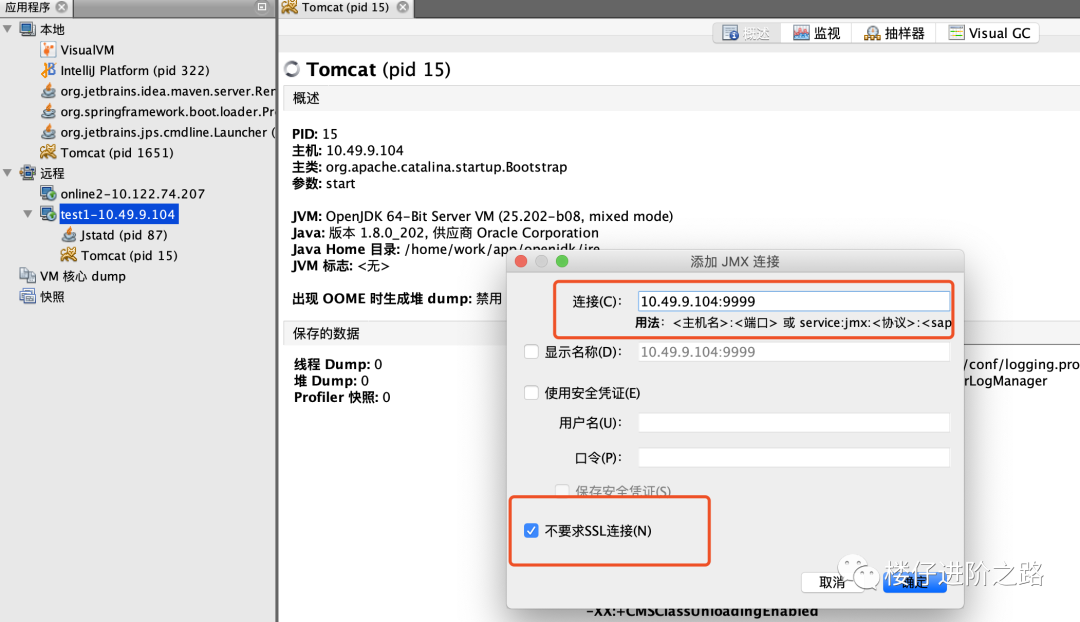
Task: Switch to the 抽样器 sampler tab
Action: 894,33
